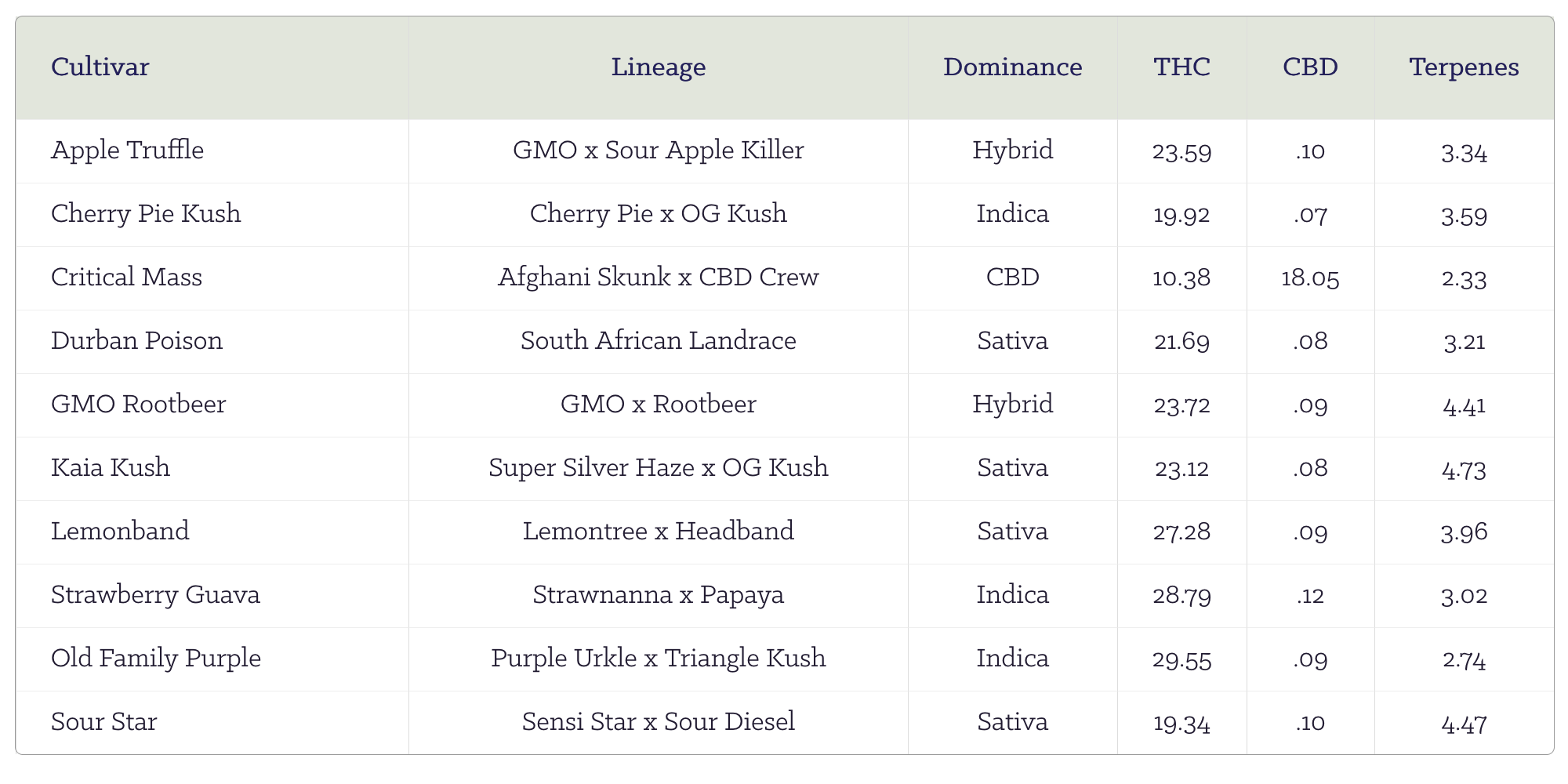1568x784 pixels.
Task: Click the Lineage column header
Action: [x=658, y=67]
